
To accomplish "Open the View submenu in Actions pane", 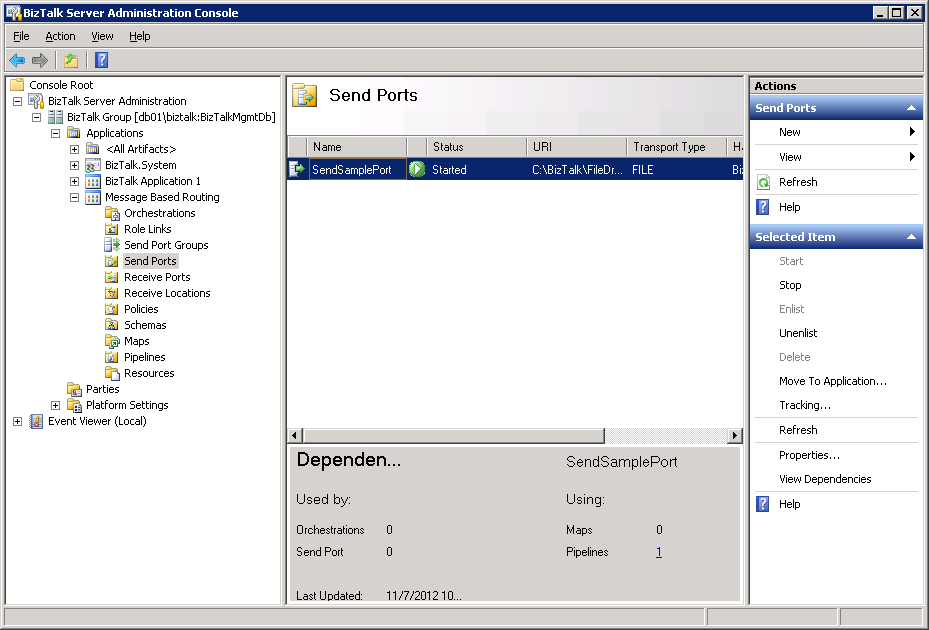I will (836, 157).
